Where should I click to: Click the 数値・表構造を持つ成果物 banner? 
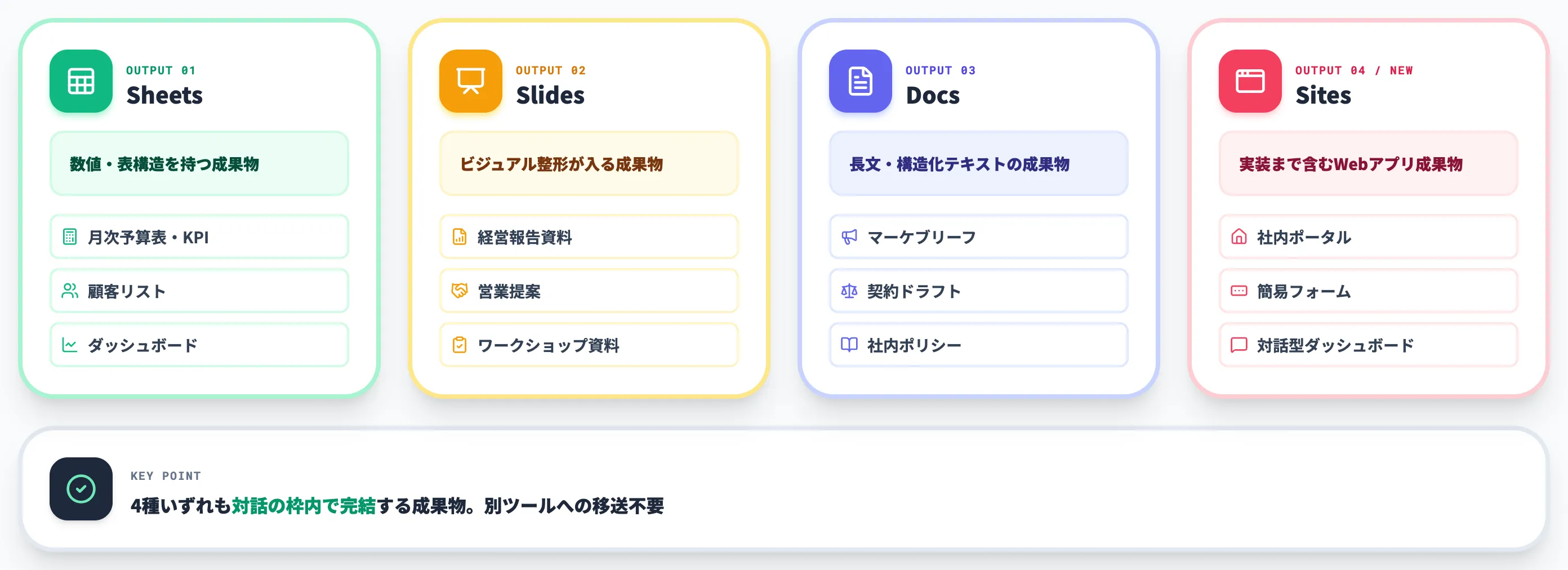(x=199, y=164)
